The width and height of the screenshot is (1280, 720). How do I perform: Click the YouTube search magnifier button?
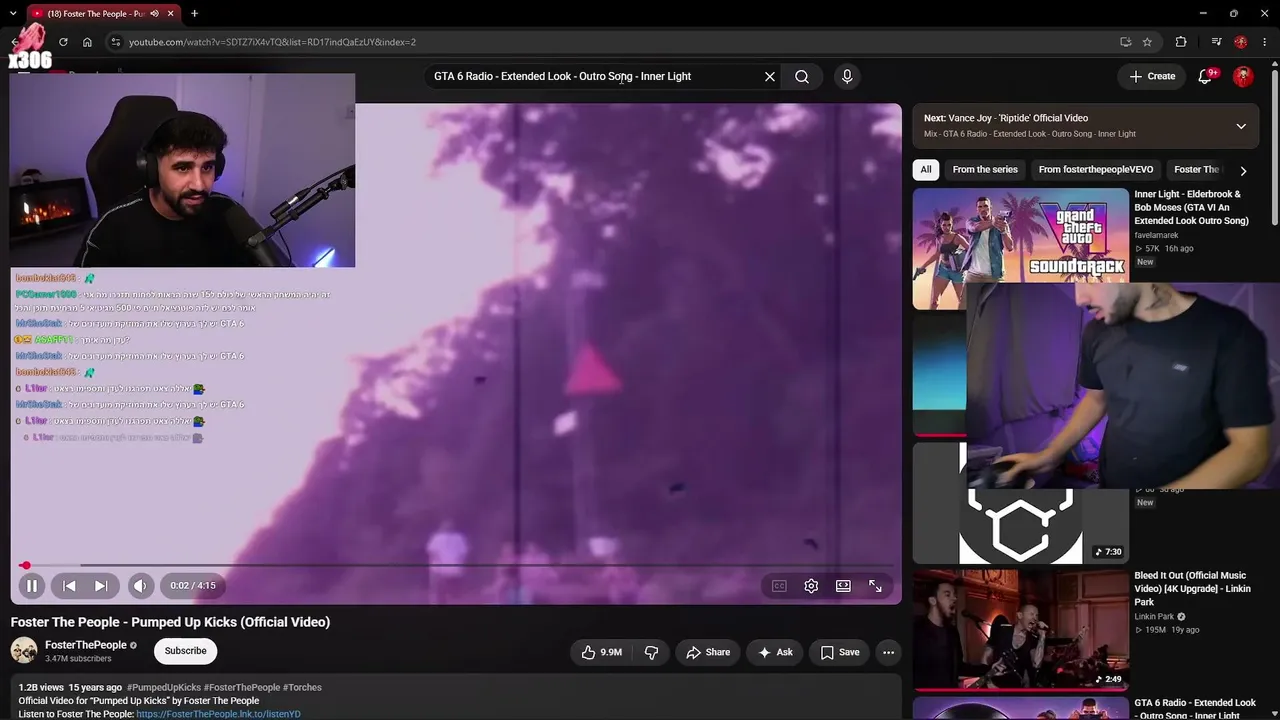point(802,76)
